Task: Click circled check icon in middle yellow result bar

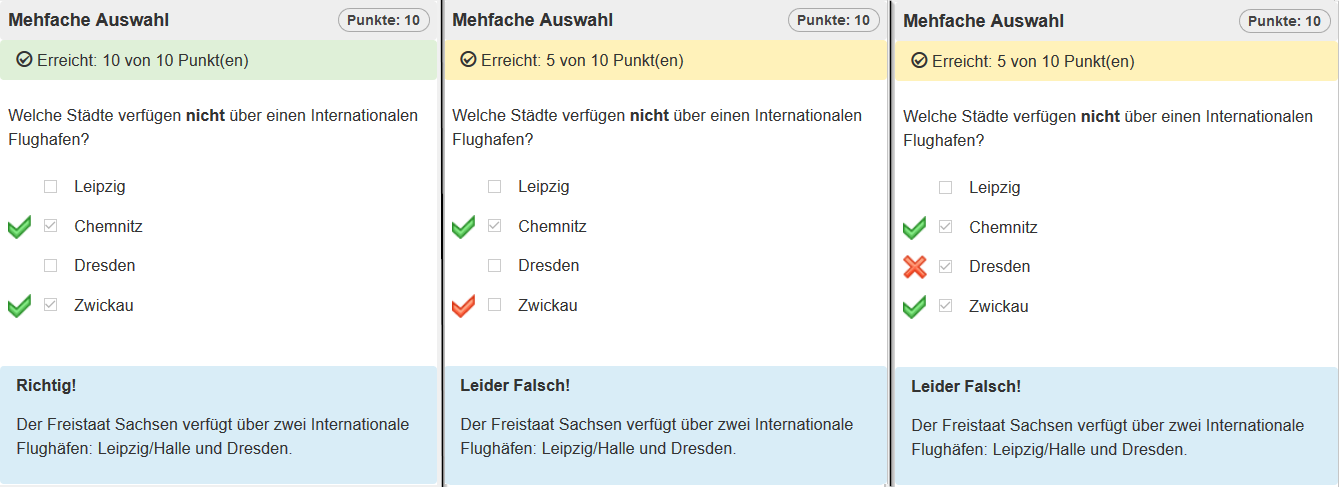Action: [x=468, y=60]
